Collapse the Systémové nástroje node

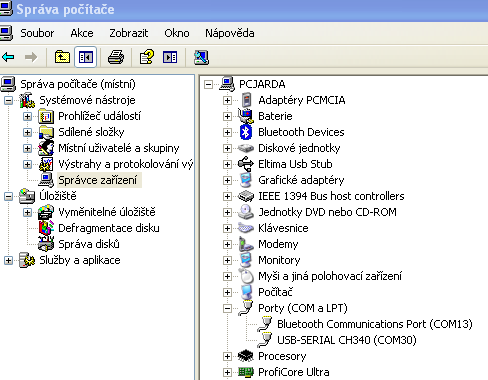(x=8, y=100)
